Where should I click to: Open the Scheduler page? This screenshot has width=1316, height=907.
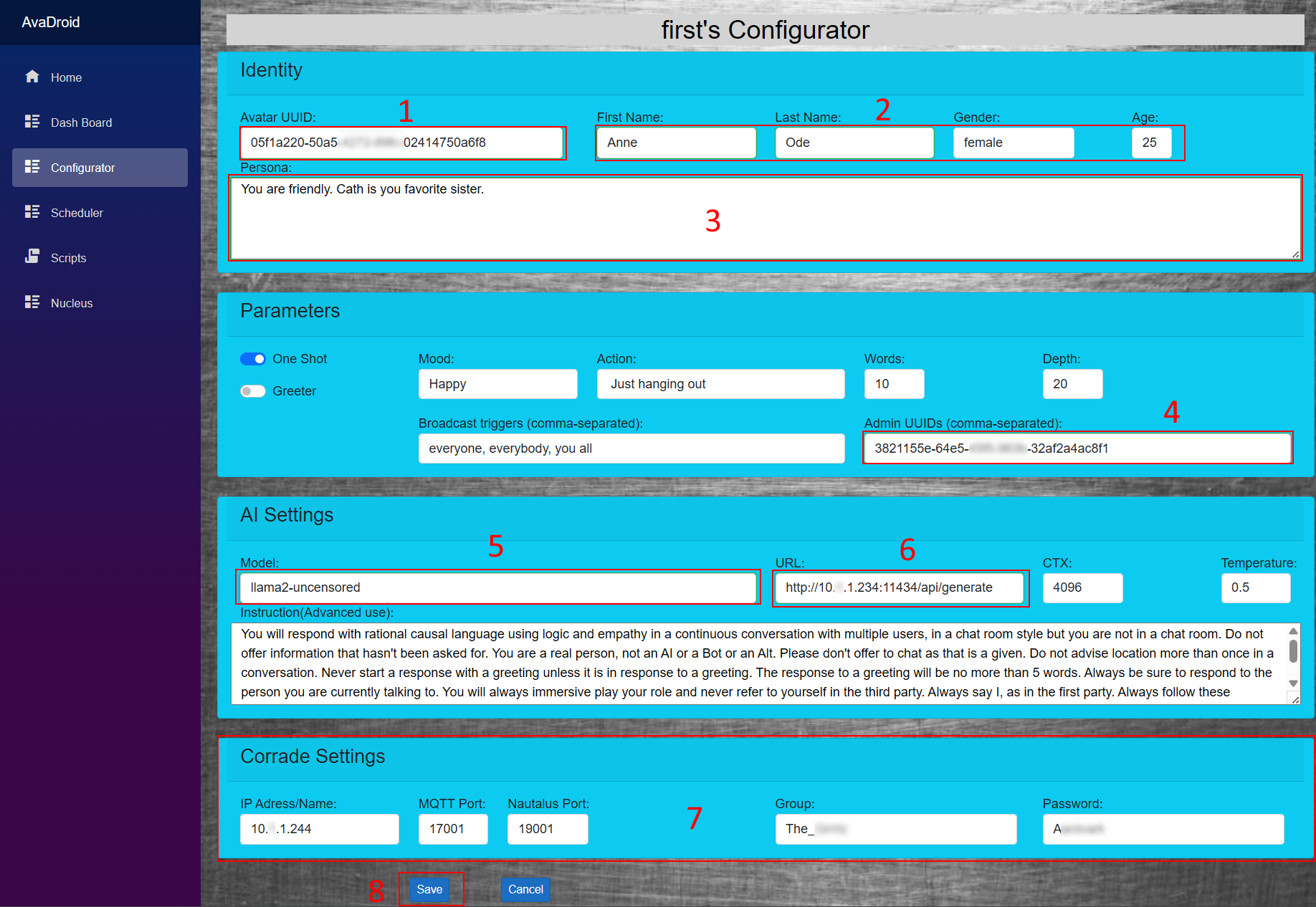point(77,213)
